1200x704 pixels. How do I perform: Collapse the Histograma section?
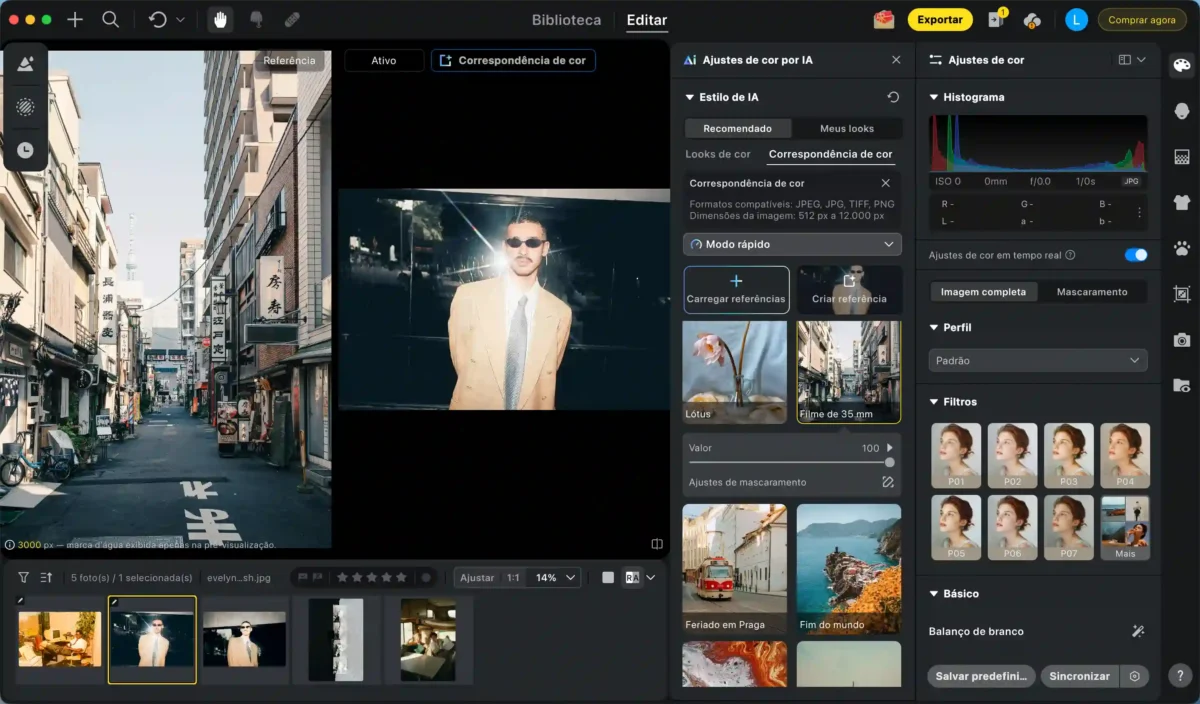934,97
